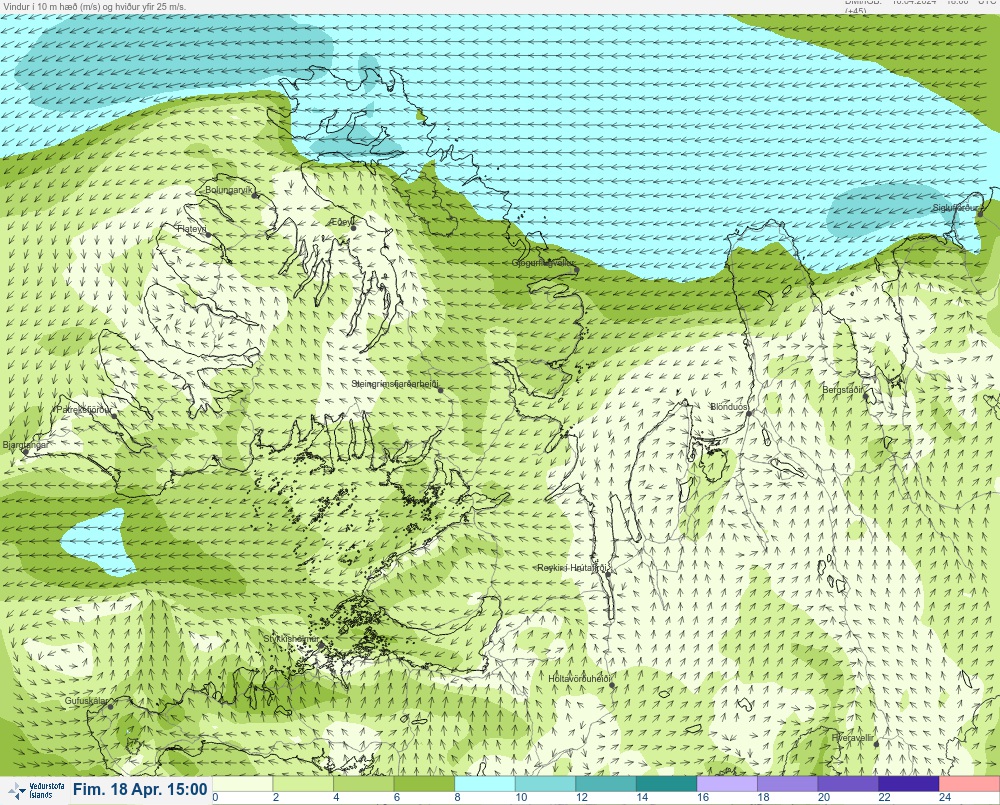Click the Bjargtangar station label
1000x805 pixels.
26,445
